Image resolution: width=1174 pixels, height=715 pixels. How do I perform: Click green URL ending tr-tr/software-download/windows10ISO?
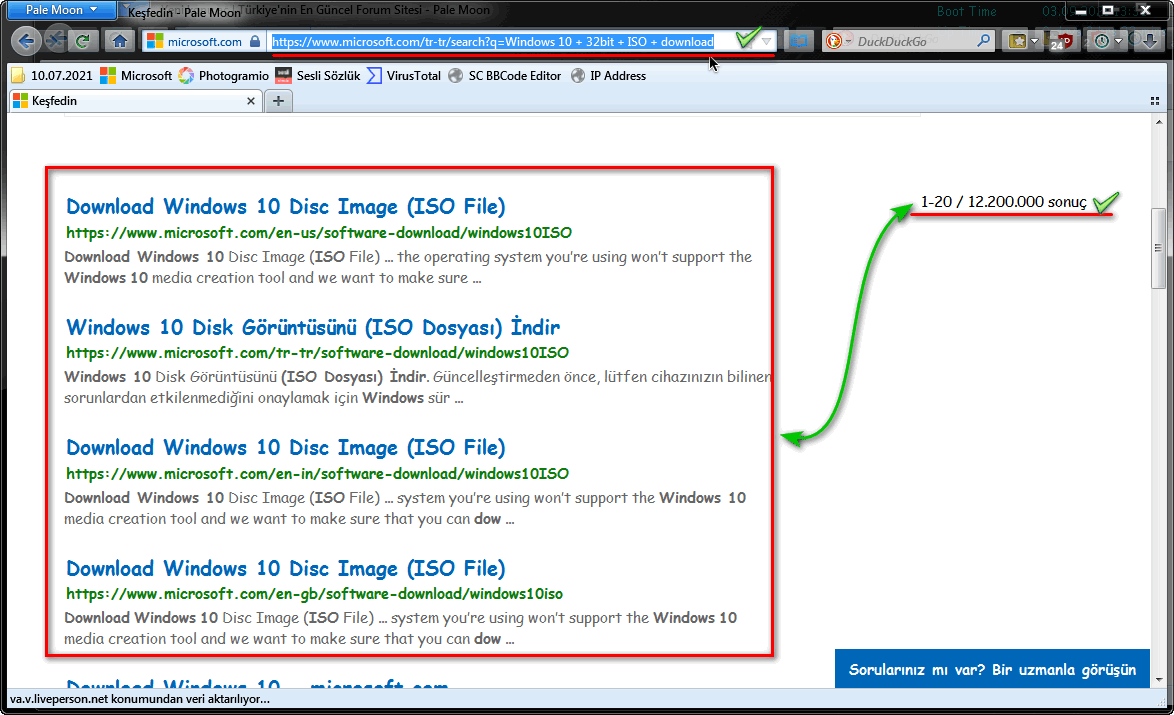coord(317,353)
